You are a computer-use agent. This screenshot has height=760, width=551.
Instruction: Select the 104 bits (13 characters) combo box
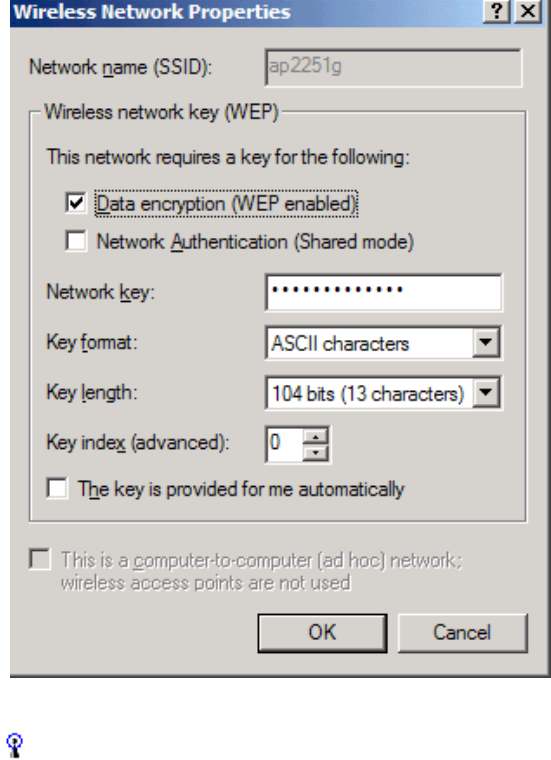(x=383, y=393)
